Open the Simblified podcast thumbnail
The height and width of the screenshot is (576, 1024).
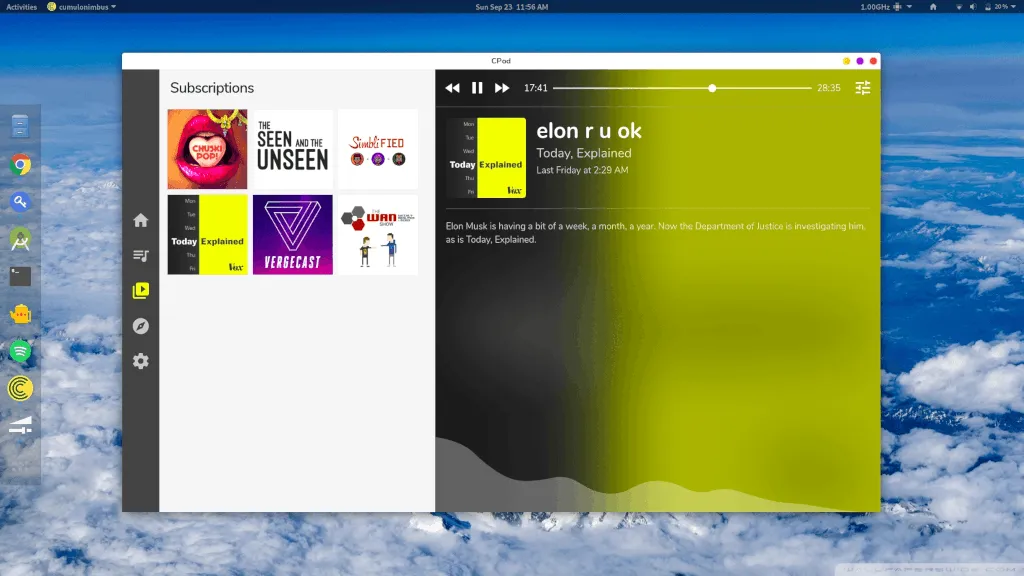378,149
